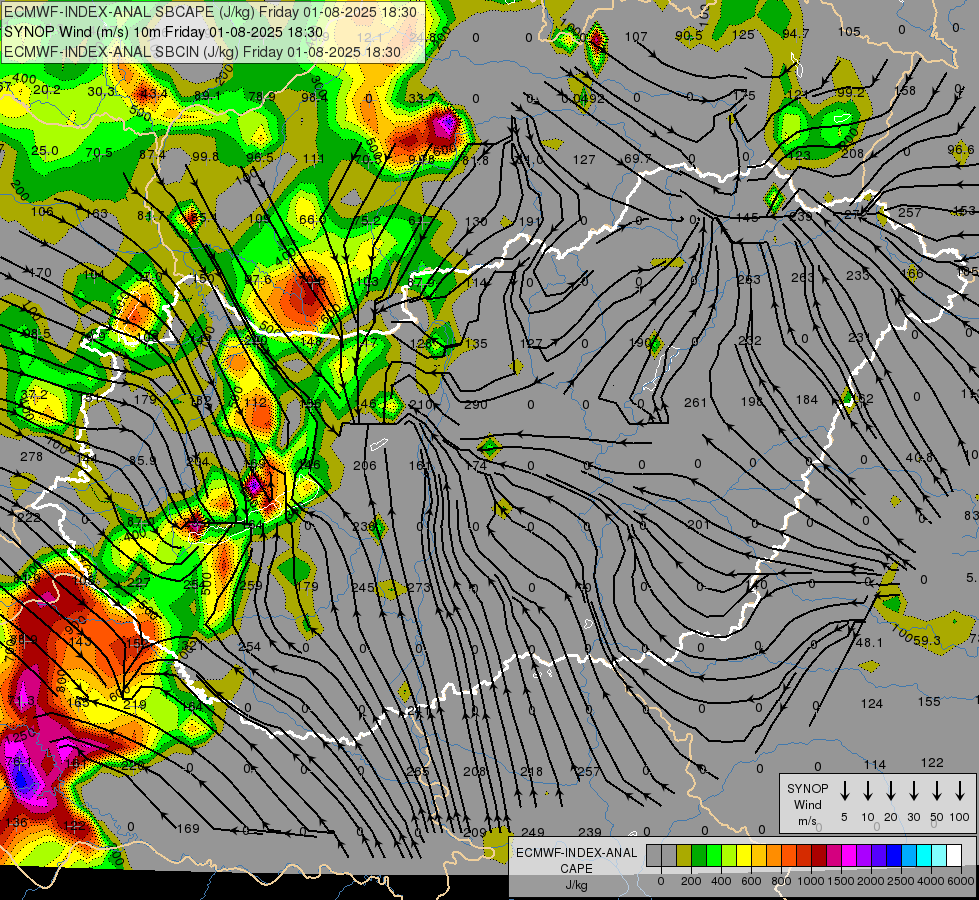Click the map value '114' near bottom right
This screenshot has height=900, width=979.
(875, 765)
